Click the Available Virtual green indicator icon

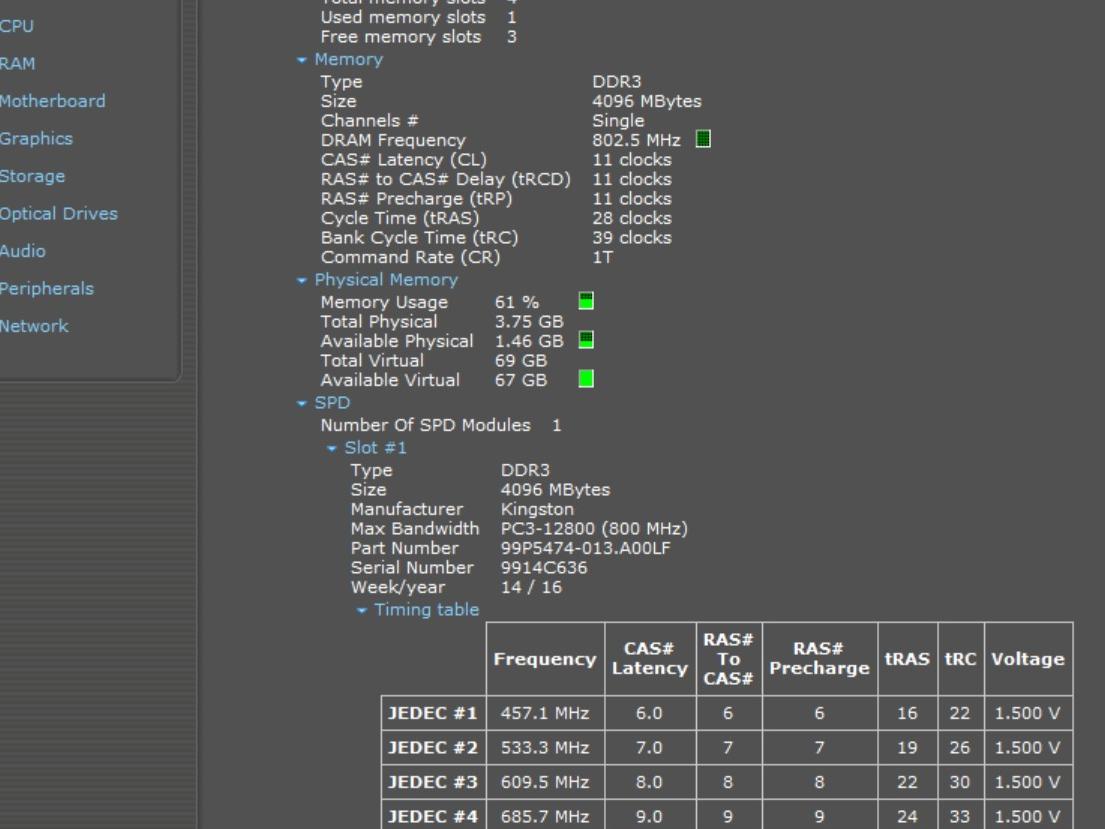tap(587, 379)
